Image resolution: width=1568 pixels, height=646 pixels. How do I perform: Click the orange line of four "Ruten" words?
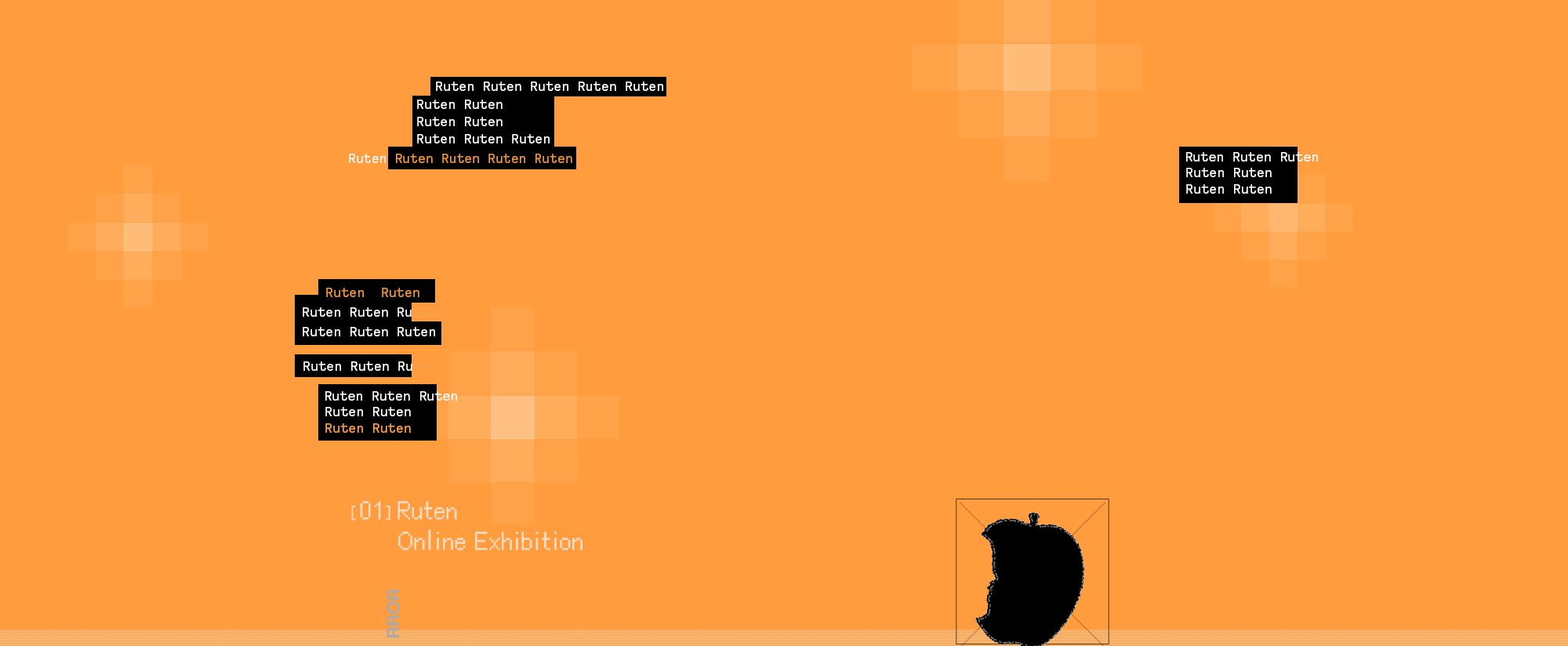tap(483, 158)
